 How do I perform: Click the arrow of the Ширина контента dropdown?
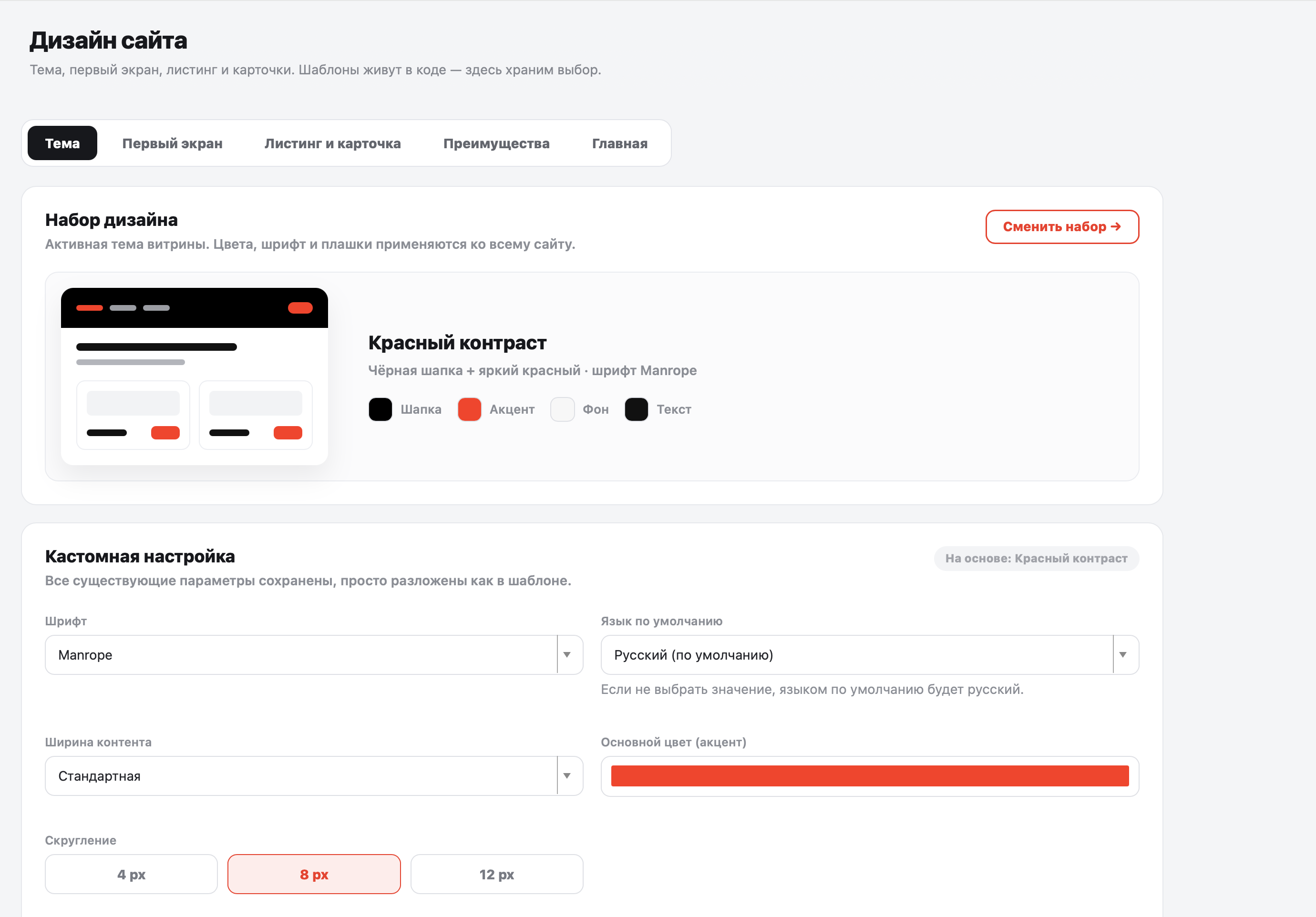click(x=567, y=776)
